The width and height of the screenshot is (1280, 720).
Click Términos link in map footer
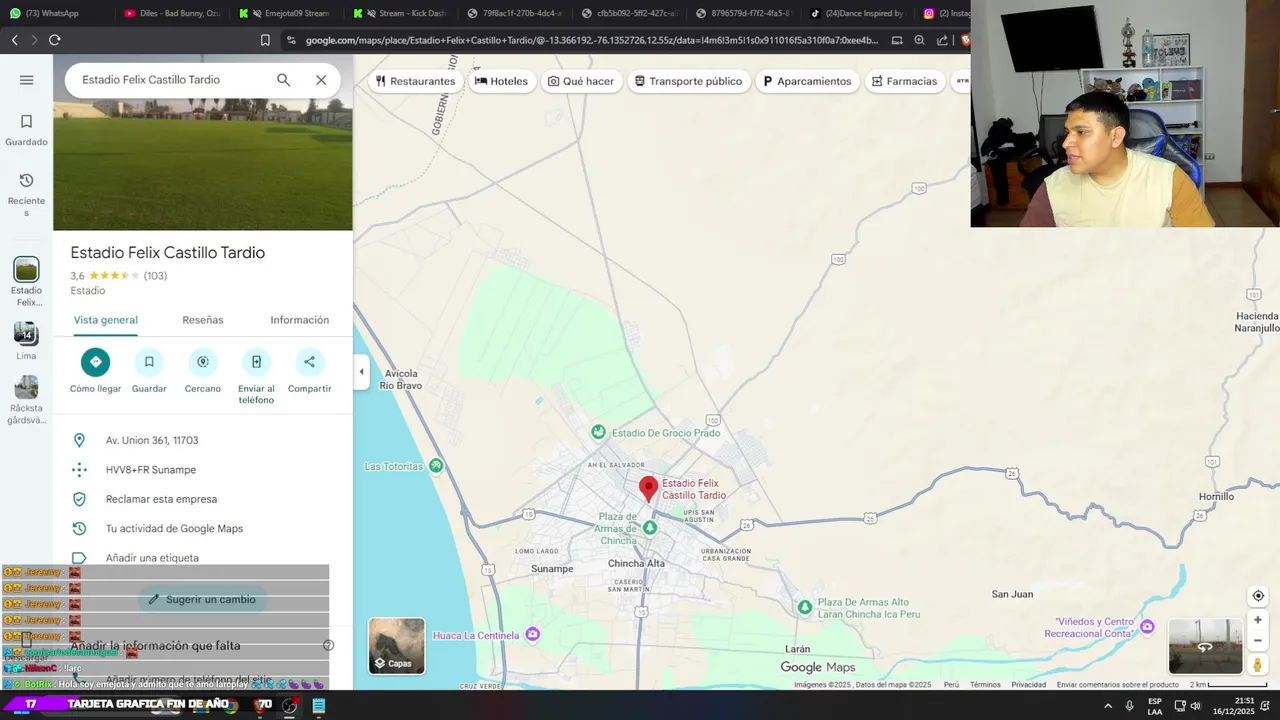coord(985,685)
